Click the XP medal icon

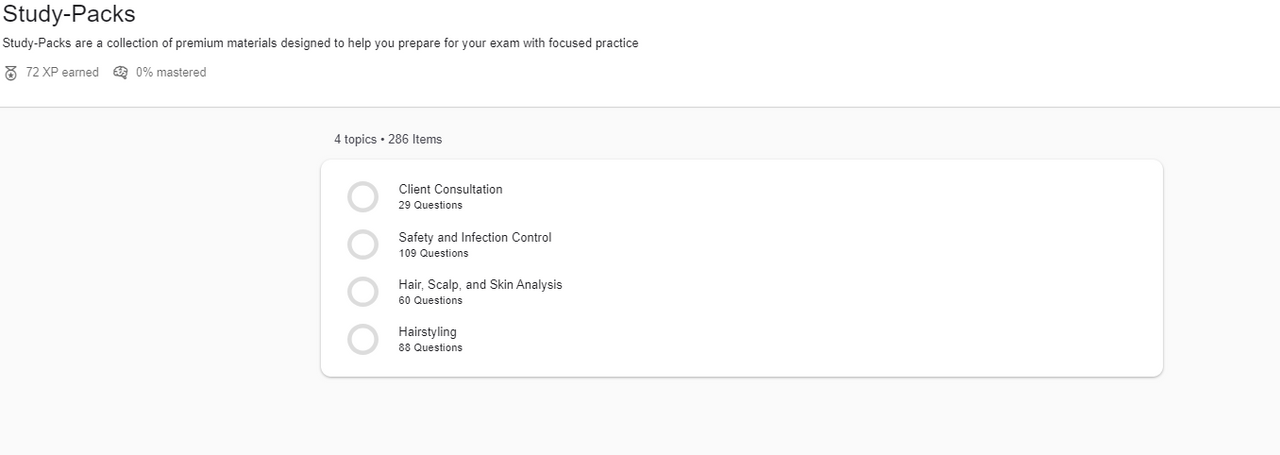click(x=11, y=73)
